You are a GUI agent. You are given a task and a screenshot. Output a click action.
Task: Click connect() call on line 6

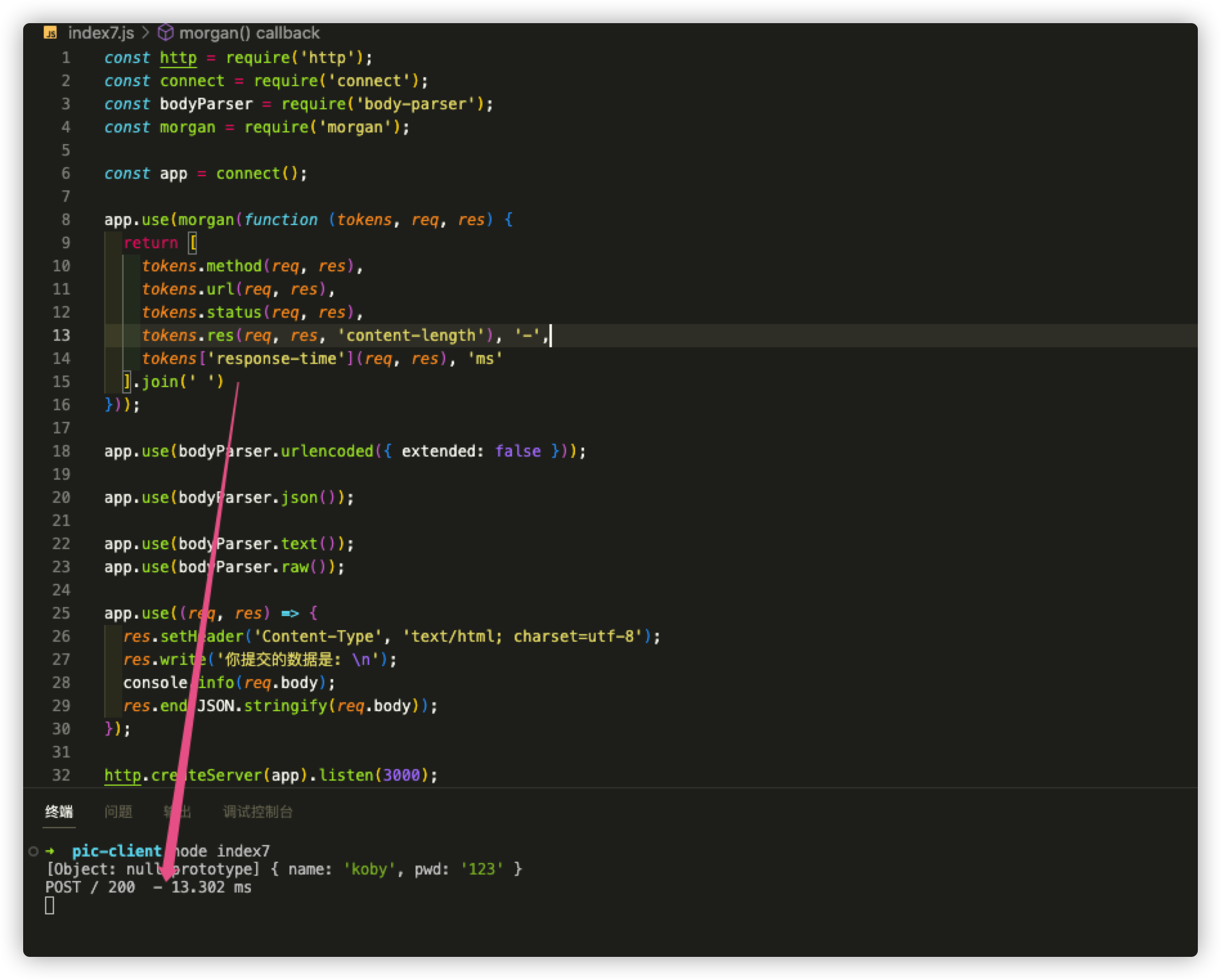(x=257, y=174)
